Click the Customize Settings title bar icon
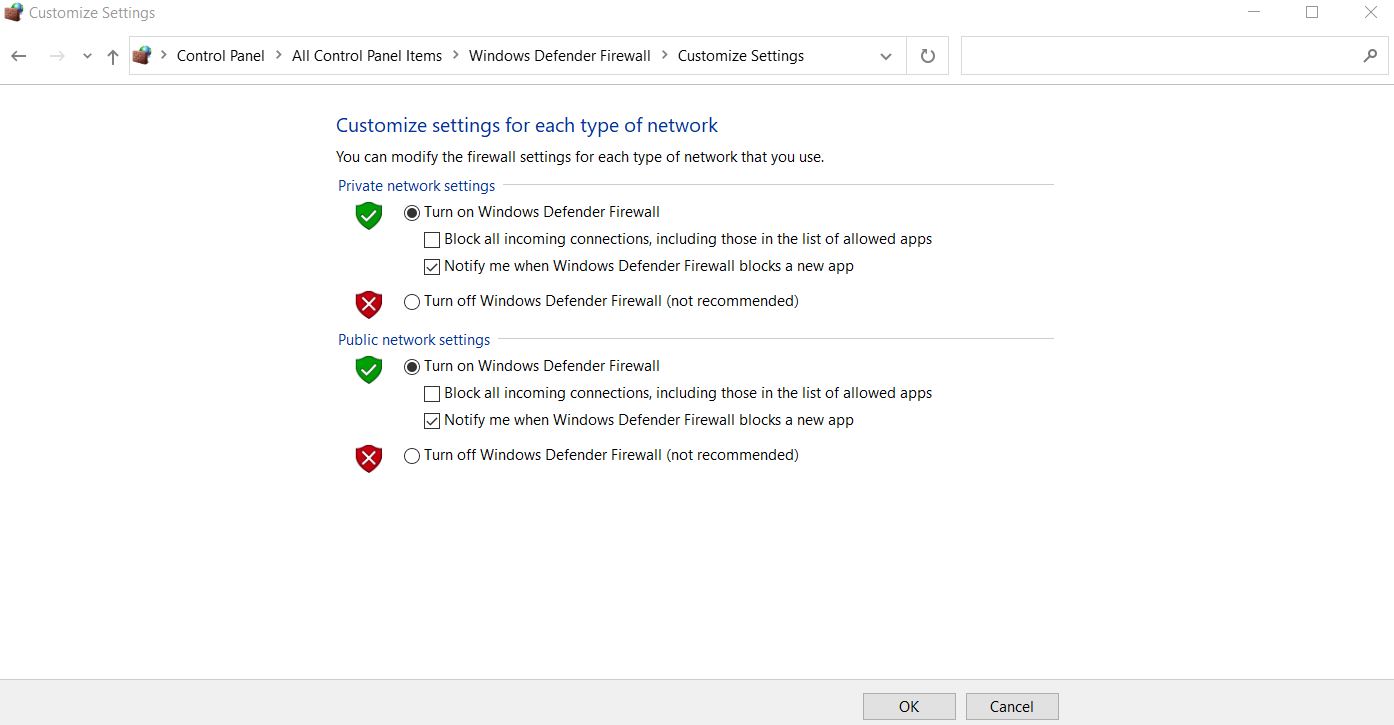 tap(13, 13)
